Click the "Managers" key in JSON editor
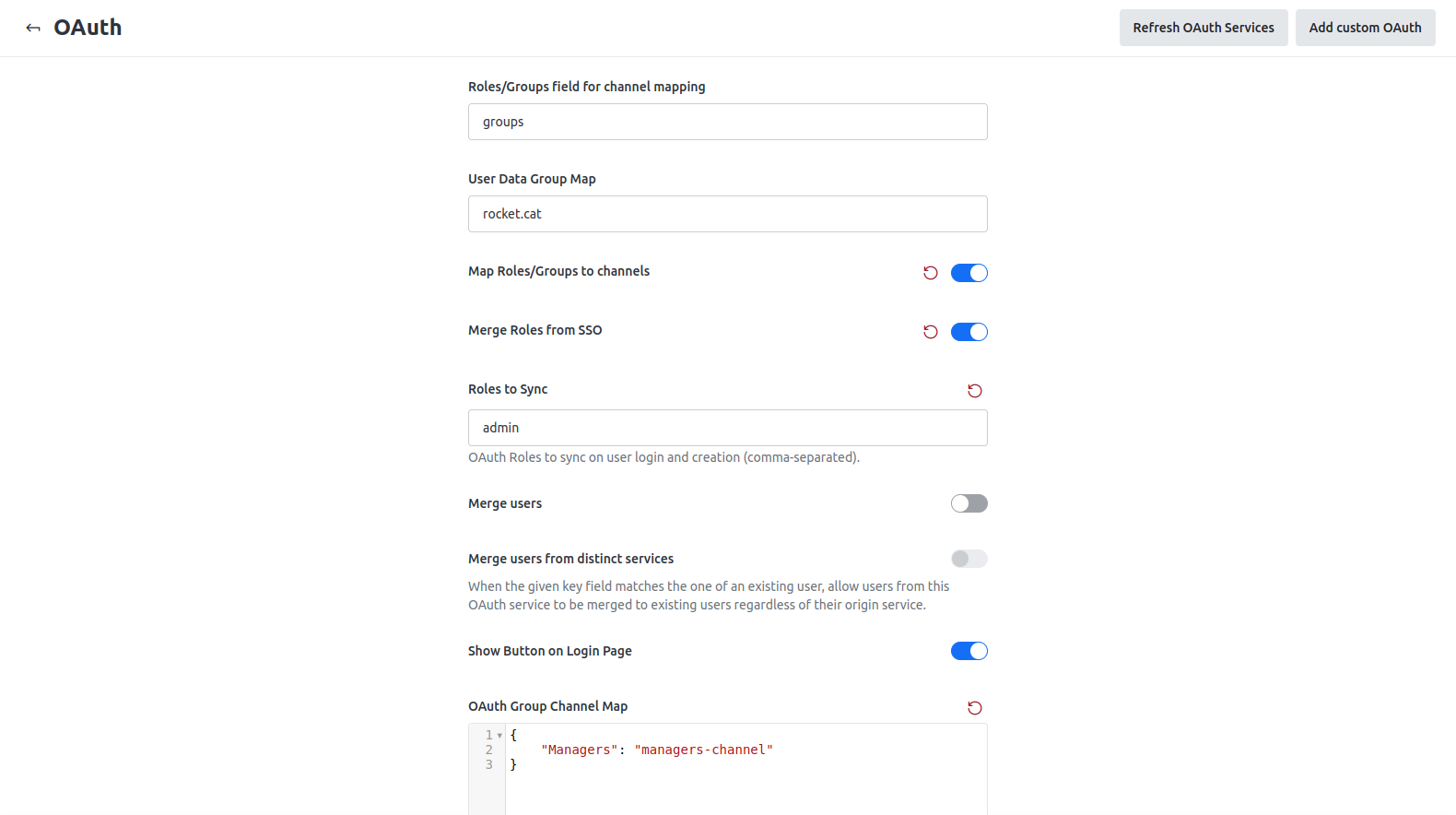 (580, 750)
